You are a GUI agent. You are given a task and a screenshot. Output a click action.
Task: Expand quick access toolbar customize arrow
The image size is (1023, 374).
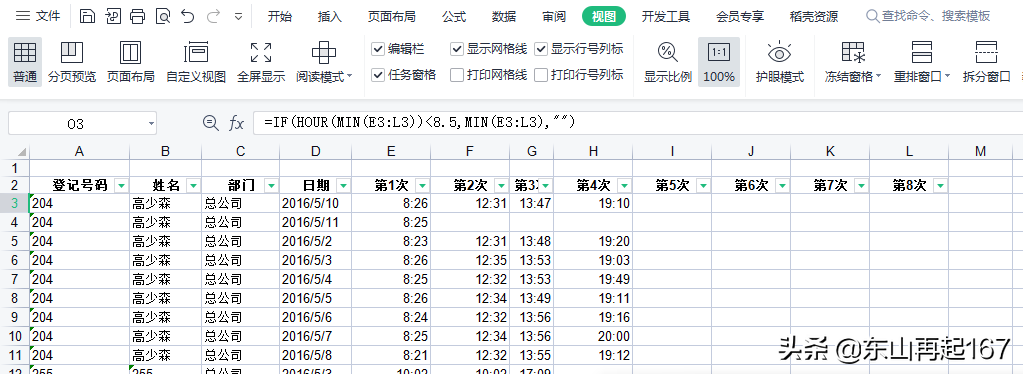pos(238,17)
